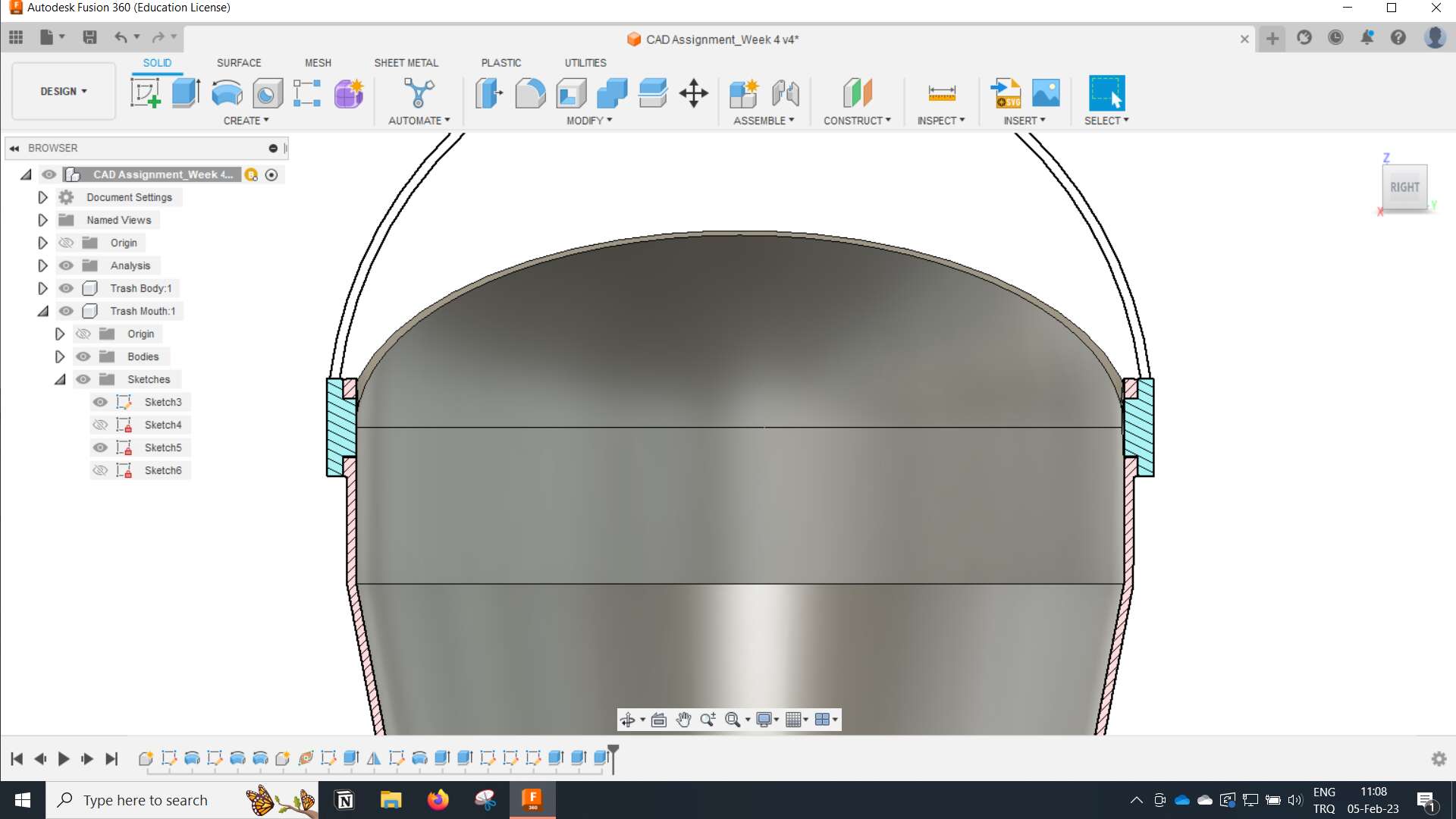The image size is (1456, 819).
Task: Select the Pan hand tool in navigation bar
Action: 683,720
